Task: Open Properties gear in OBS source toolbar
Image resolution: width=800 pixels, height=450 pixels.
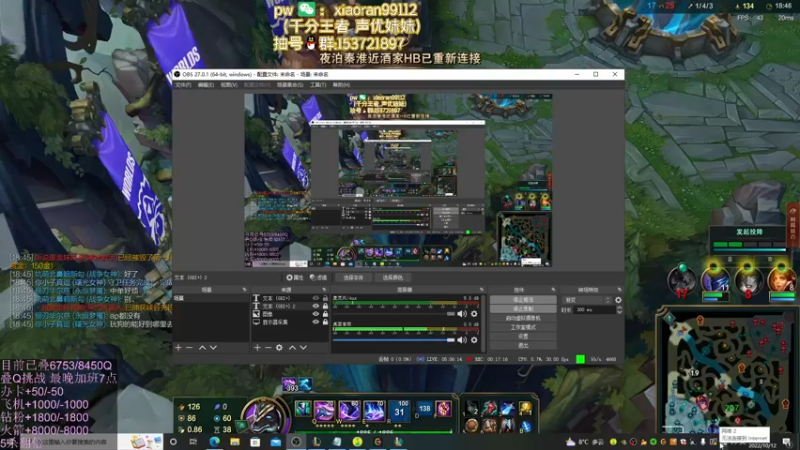Action: (295, 278)
